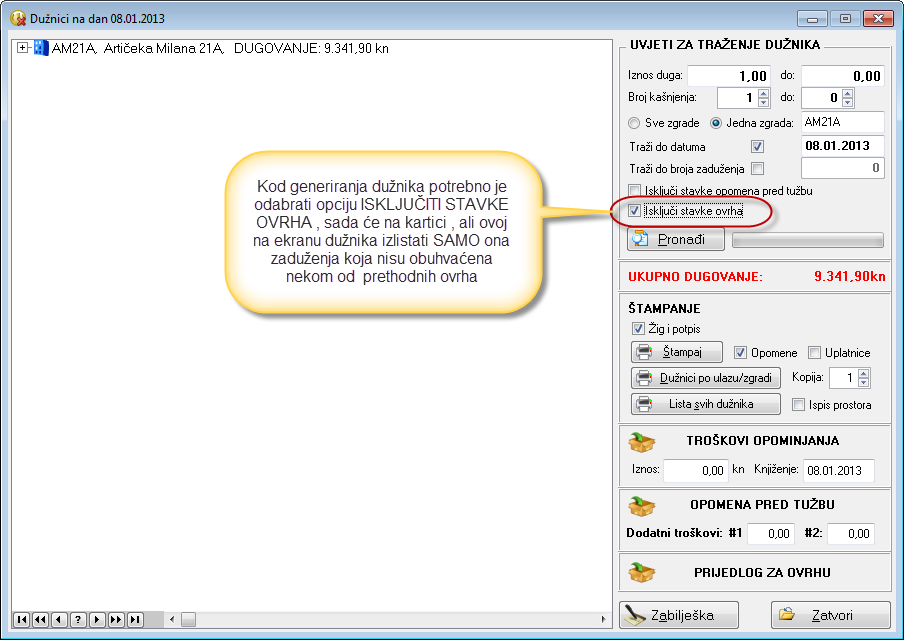This screenshot has width=904, height=640.
Task: Click the Kopija number field
Action: (843, 378)
